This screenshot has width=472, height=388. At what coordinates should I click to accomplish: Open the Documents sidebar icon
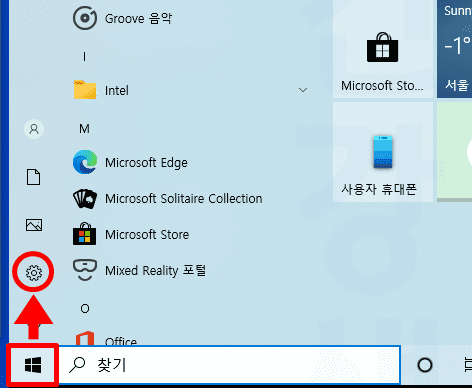coord(34,177)
